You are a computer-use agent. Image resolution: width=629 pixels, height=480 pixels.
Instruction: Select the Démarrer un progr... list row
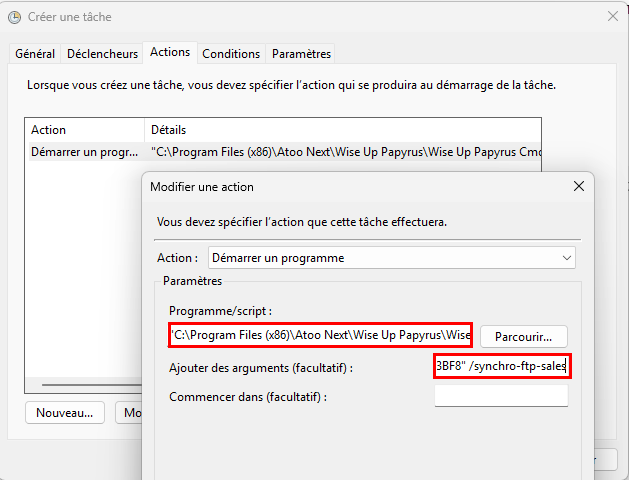tap(84, 152)
